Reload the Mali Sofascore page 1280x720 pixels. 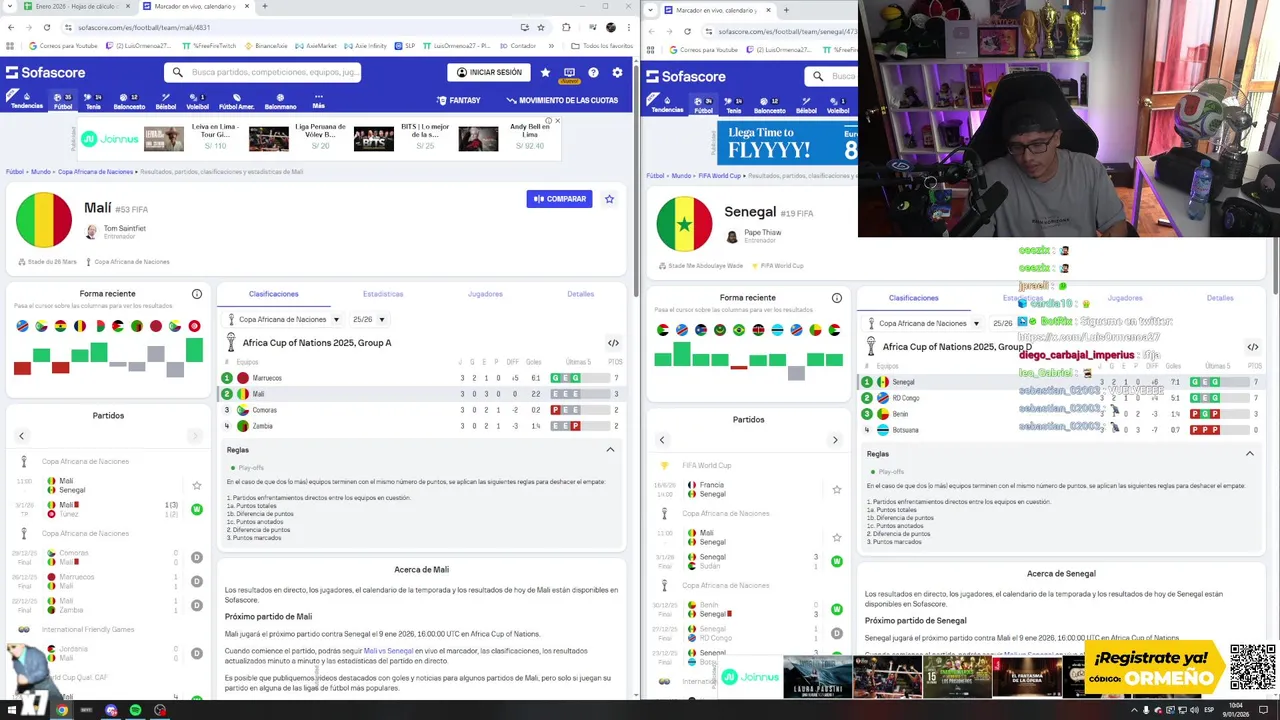47,28
